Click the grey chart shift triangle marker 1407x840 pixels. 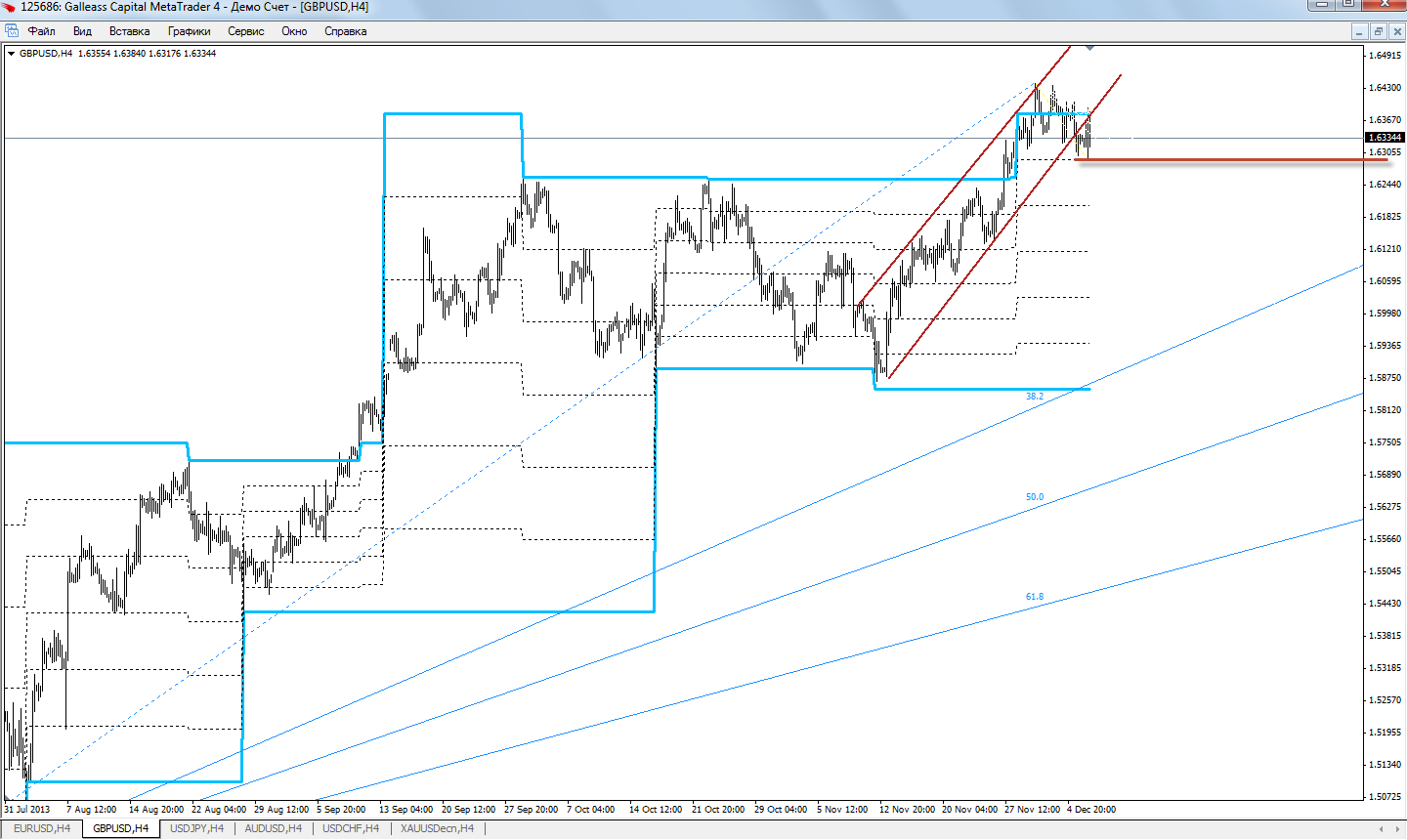pyautogui.click(x=1089, y=47)
